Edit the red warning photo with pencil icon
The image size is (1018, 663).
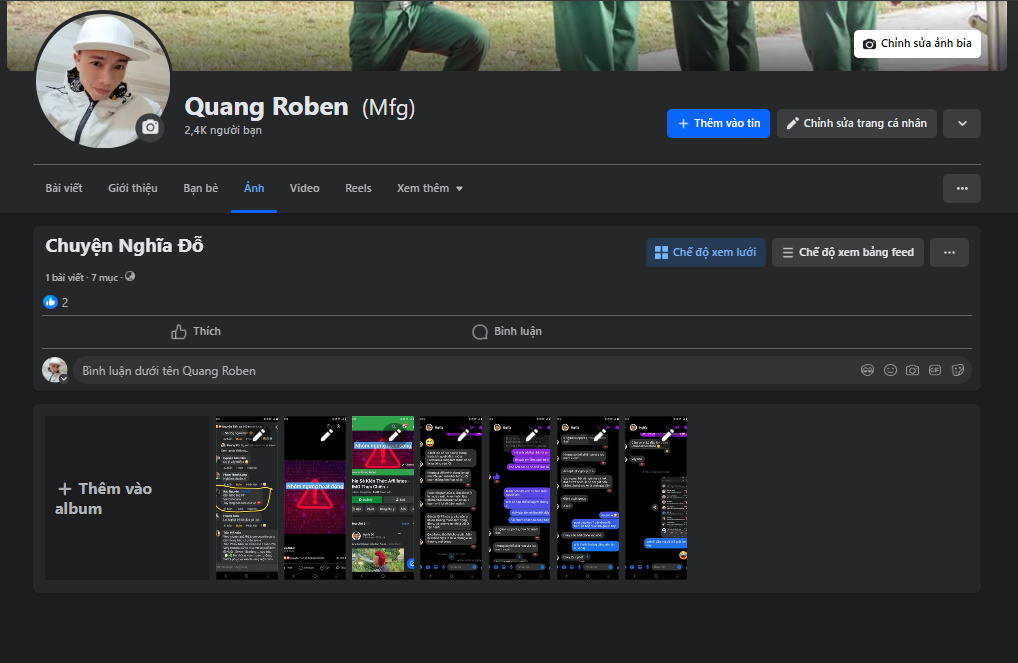point(326,434)
